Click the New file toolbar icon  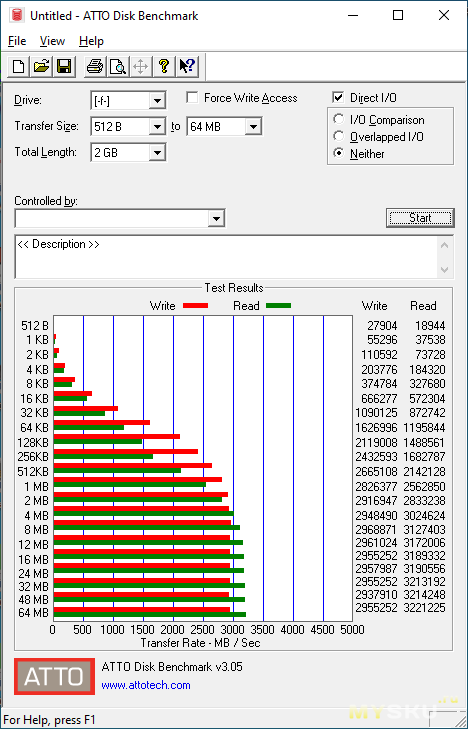point(19,66)
